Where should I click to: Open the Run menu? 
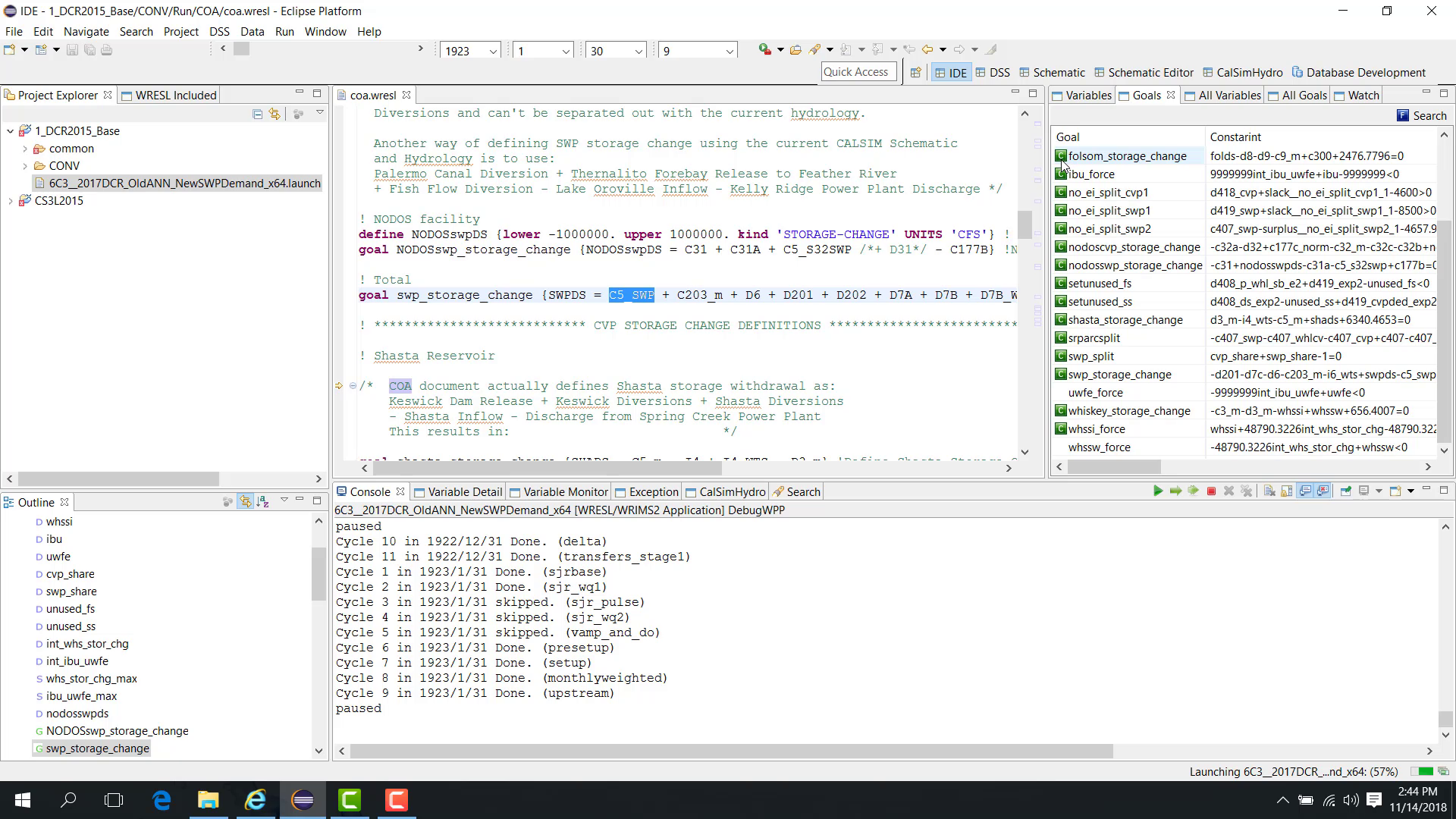284,32
